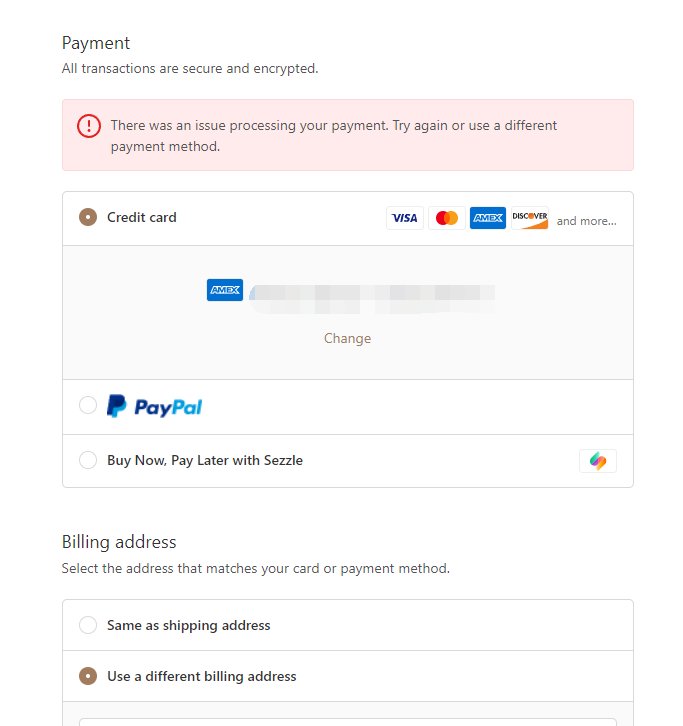Select the PayPal radio button
The image size is (683, 726).
[x=88, y=406]
